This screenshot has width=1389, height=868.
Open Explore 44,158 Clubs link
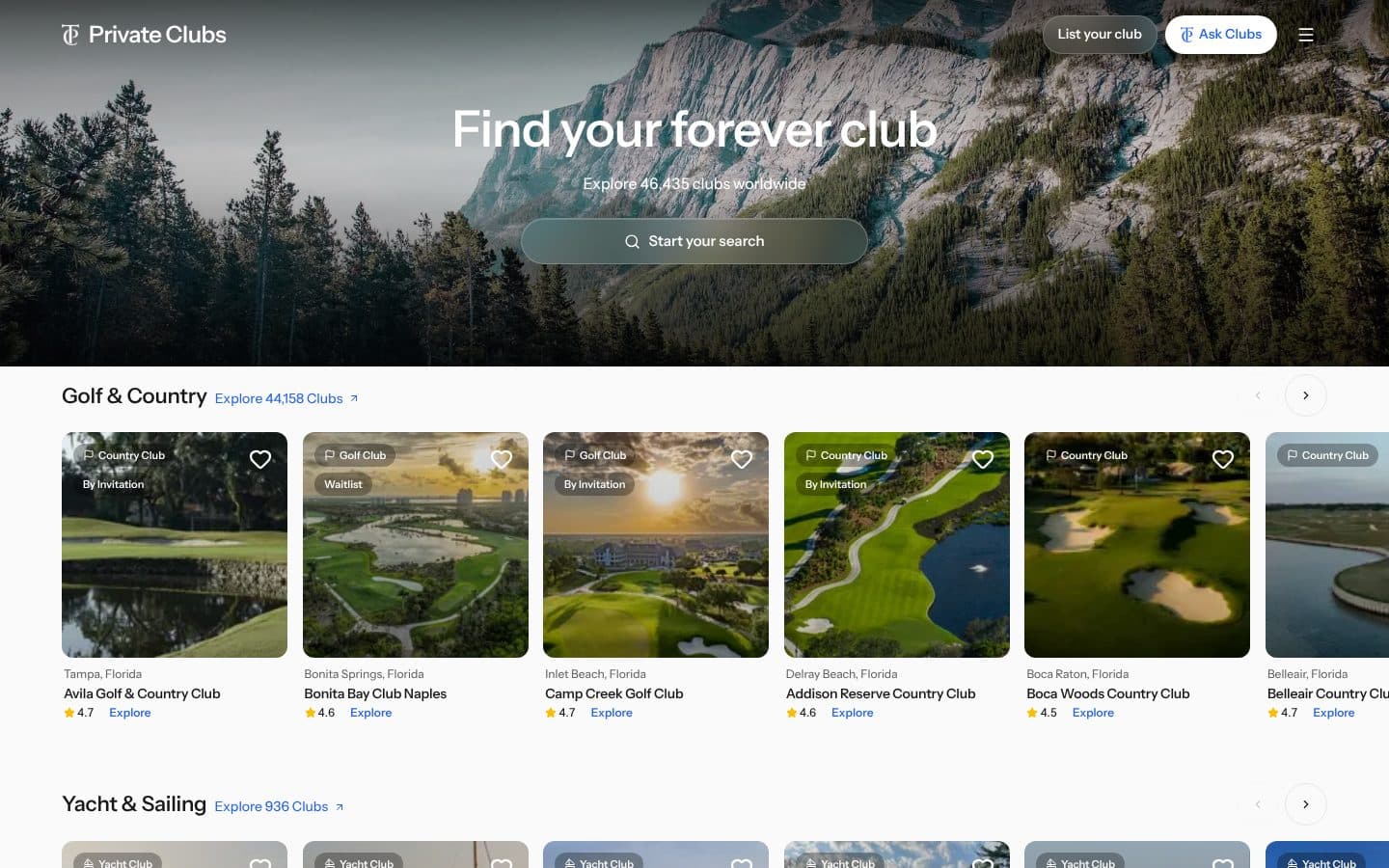tap(286, 398)
